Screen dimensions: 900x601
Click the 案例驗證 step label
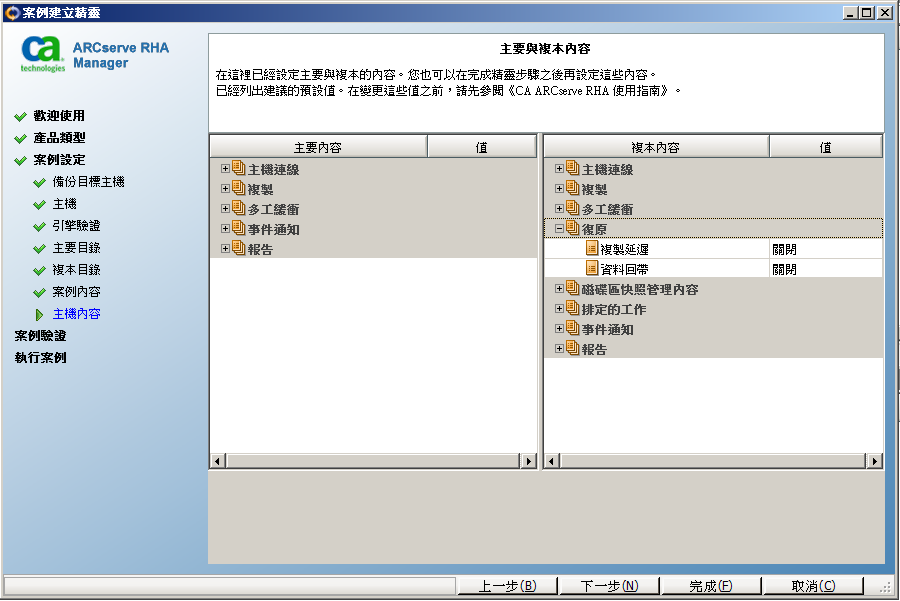point(40,335)
